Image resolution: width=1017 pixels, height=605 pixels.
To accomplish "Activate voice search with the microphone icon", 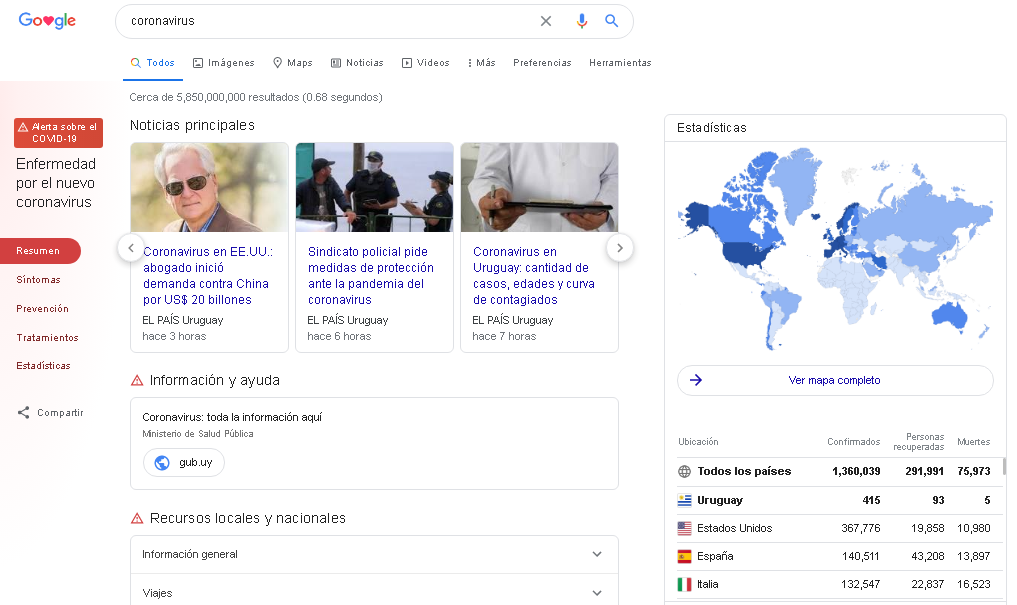I will point(582,20).
